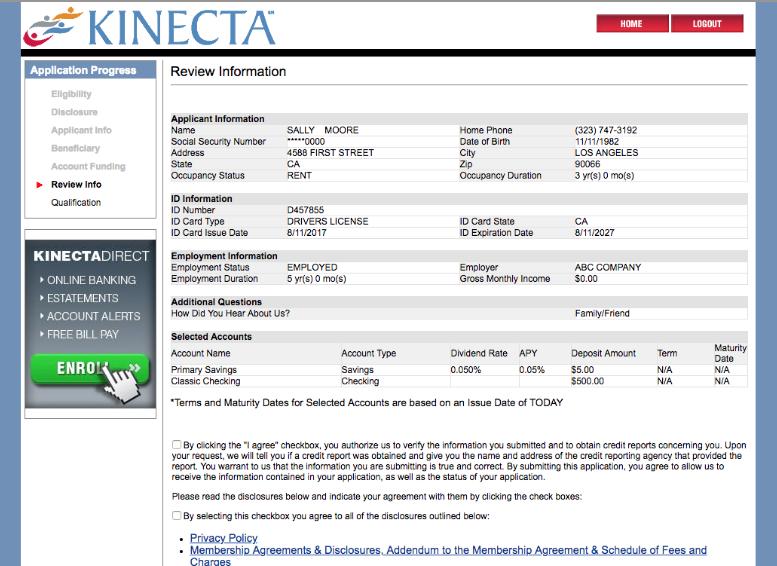Click the ID card issue date 8/11/2017
This screenshot has width=777, height=566.
307,232
